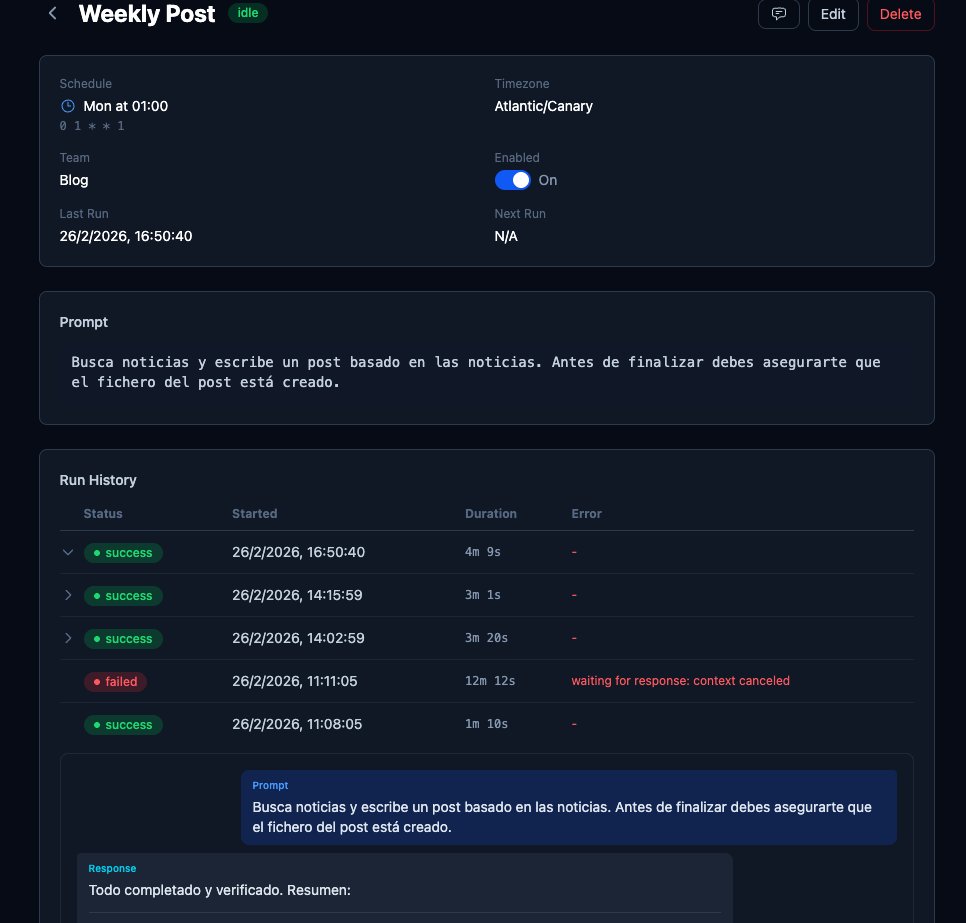Click the Duration column header
The image size is (966, 923).
click(490, 513)
